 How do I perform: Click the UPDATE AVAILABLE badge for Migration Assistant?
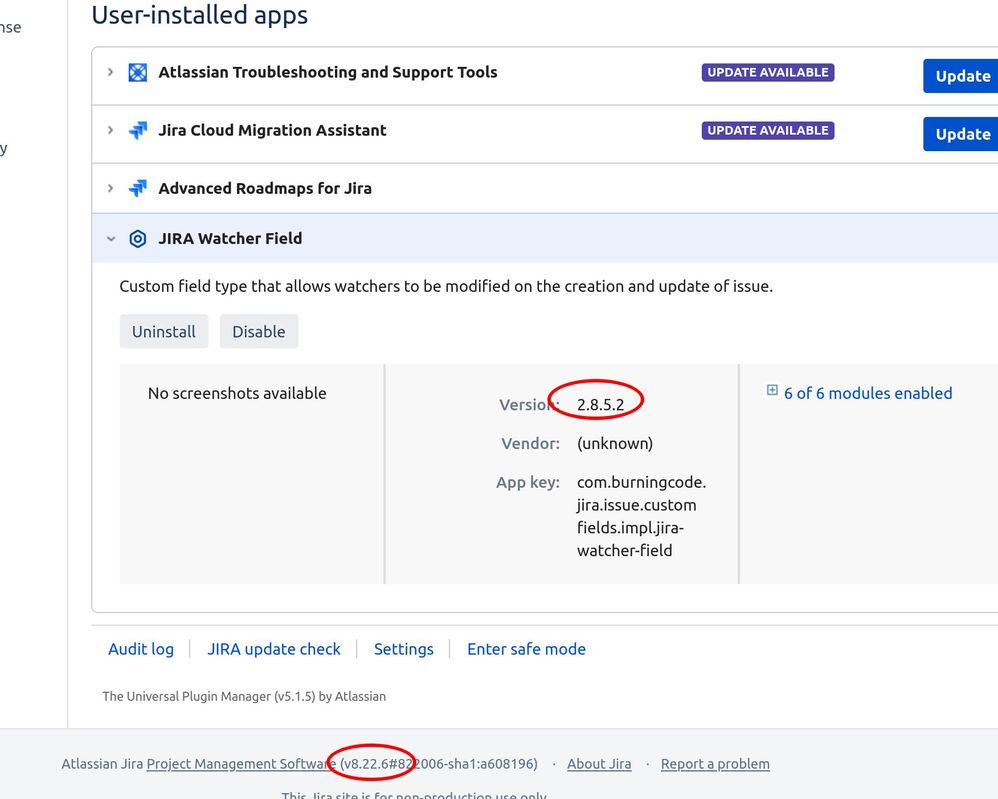pyautogui.click(x=768, y=130)
